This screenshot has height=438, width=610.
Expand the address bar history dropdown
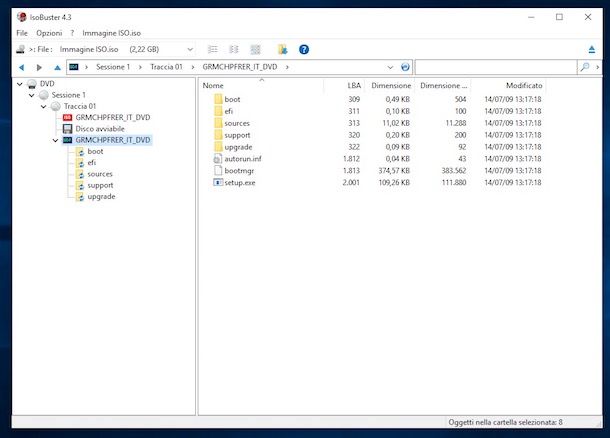coord(390,67)
